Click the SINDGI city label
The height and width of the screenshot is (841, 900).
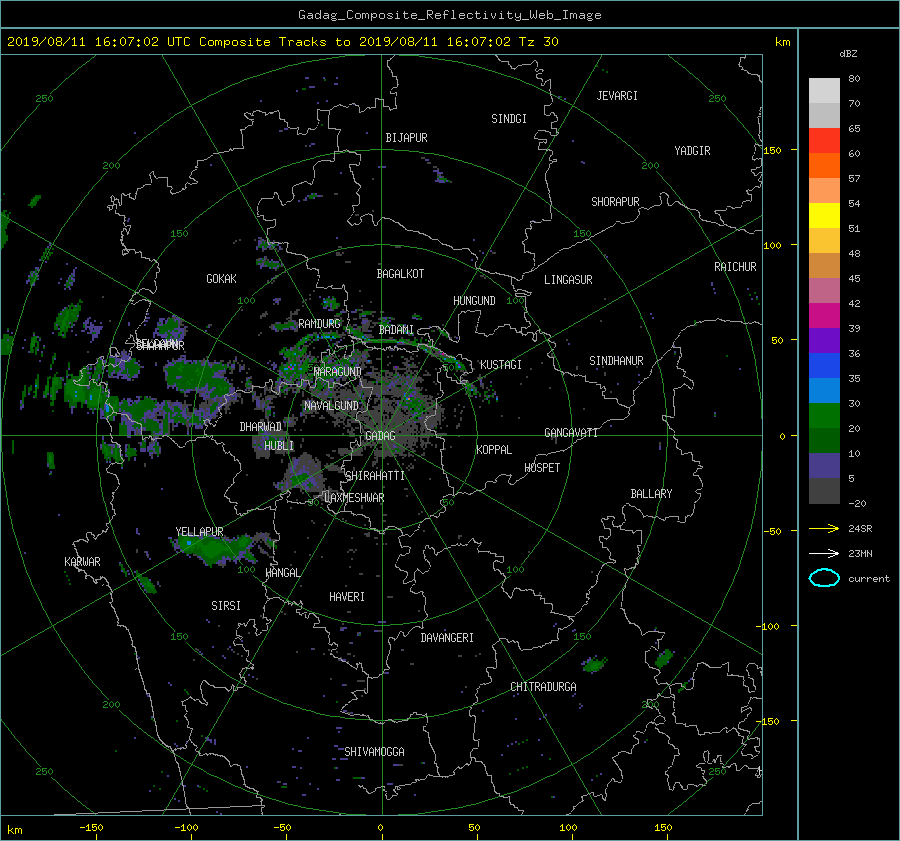click(509, 119)
